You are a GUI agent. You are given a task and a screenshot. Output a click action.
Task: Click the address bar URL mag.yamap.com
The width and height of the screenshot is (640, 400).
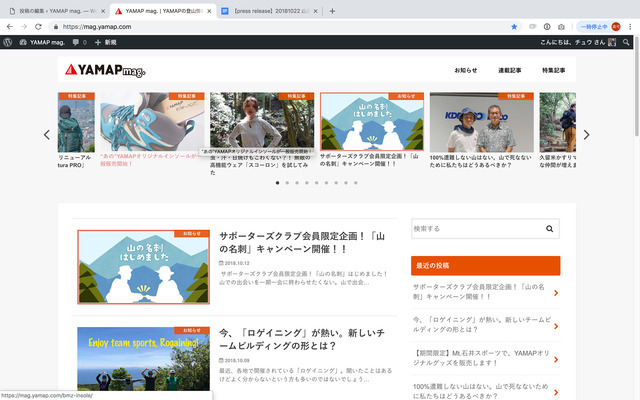(x=97, y=27)
